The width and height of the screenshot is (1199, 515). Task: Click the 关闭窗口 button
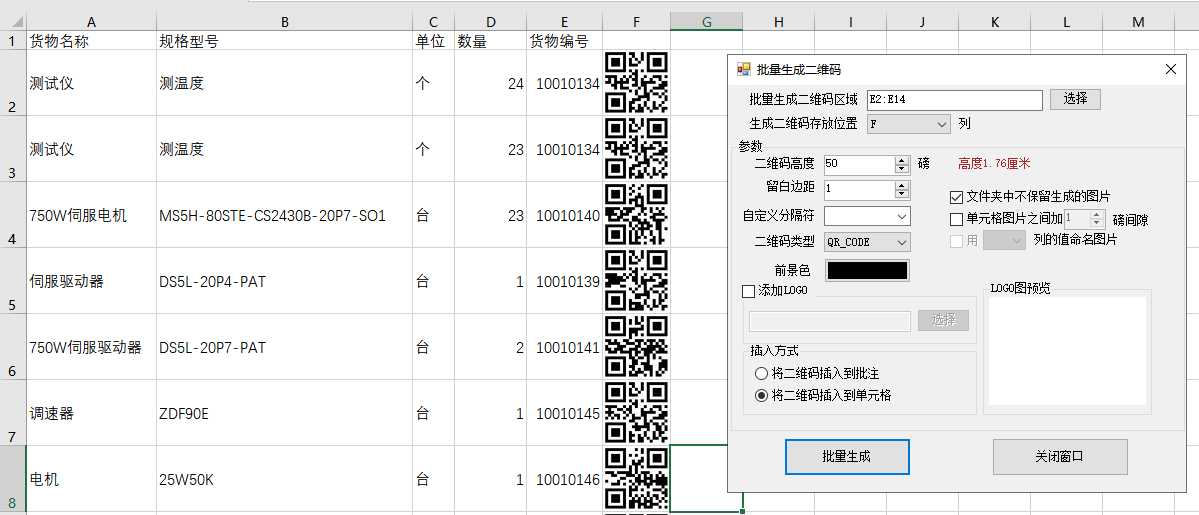(x=1060, y=457)
